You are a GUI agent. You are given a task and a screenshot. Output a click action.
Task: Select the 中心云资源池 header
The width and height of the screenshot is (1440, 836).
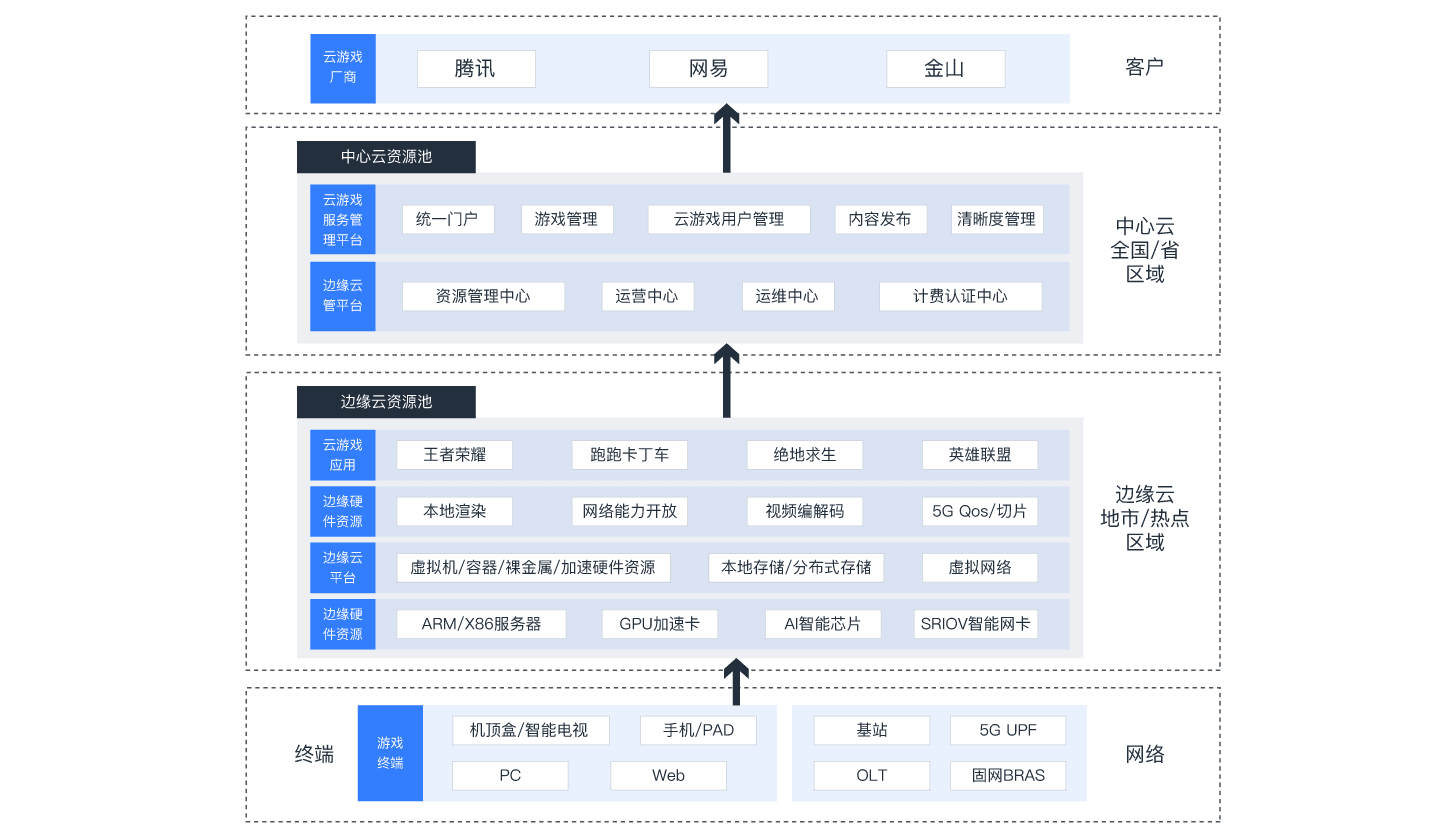pyautogui.click(x=386, y=157)
